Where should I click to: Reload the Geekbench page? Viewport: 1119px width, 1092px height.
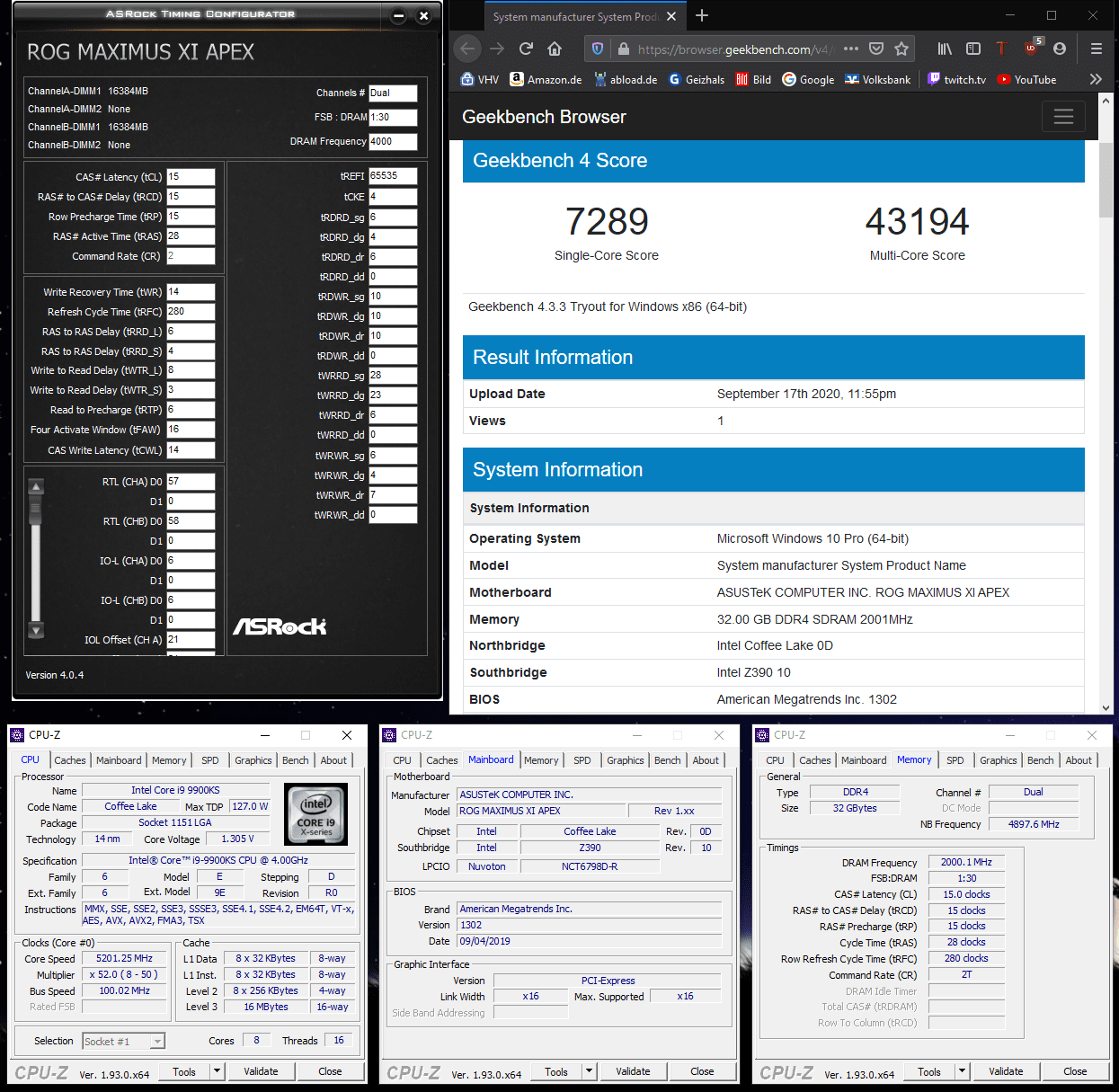[x=527, y=49]
